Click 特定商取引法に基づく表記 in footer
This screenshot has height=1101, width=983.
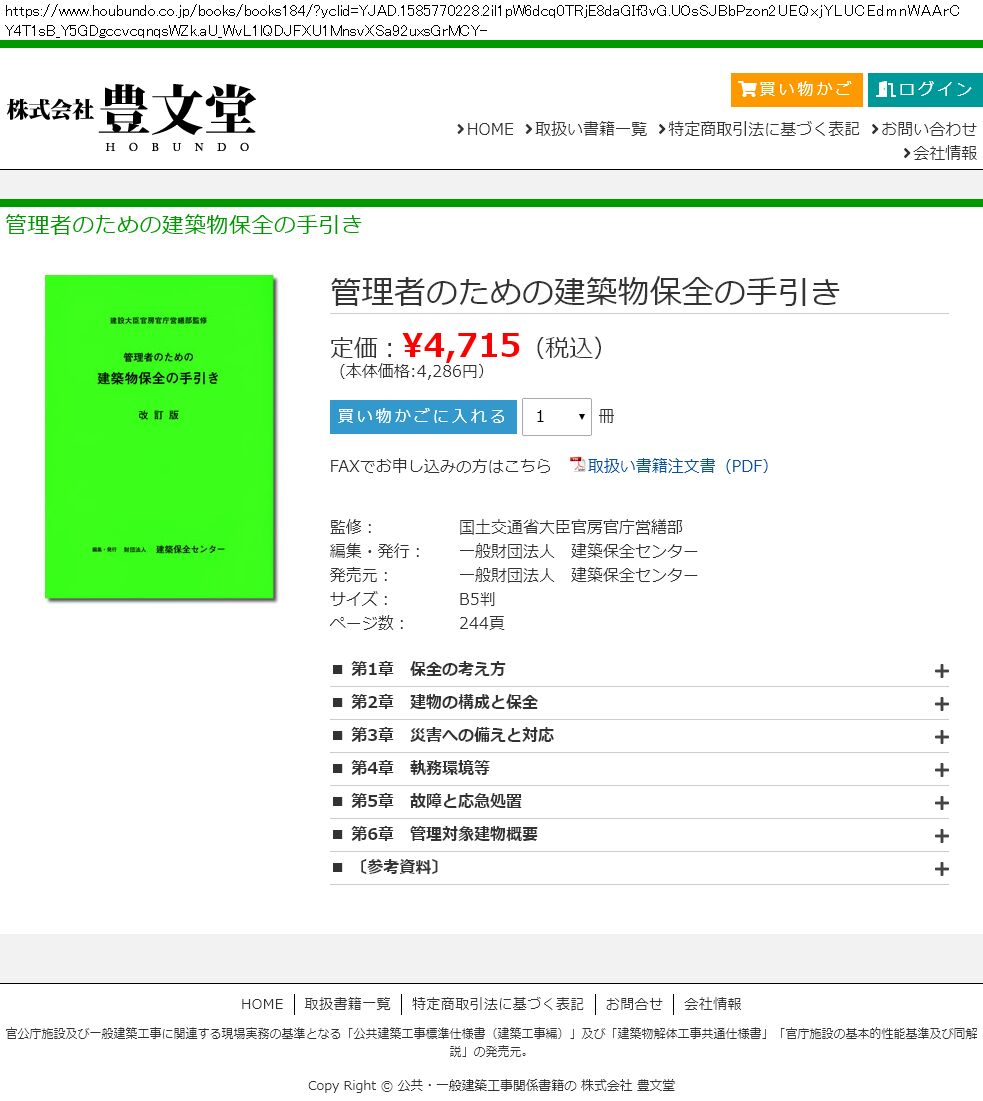(x=498, y=1004)
